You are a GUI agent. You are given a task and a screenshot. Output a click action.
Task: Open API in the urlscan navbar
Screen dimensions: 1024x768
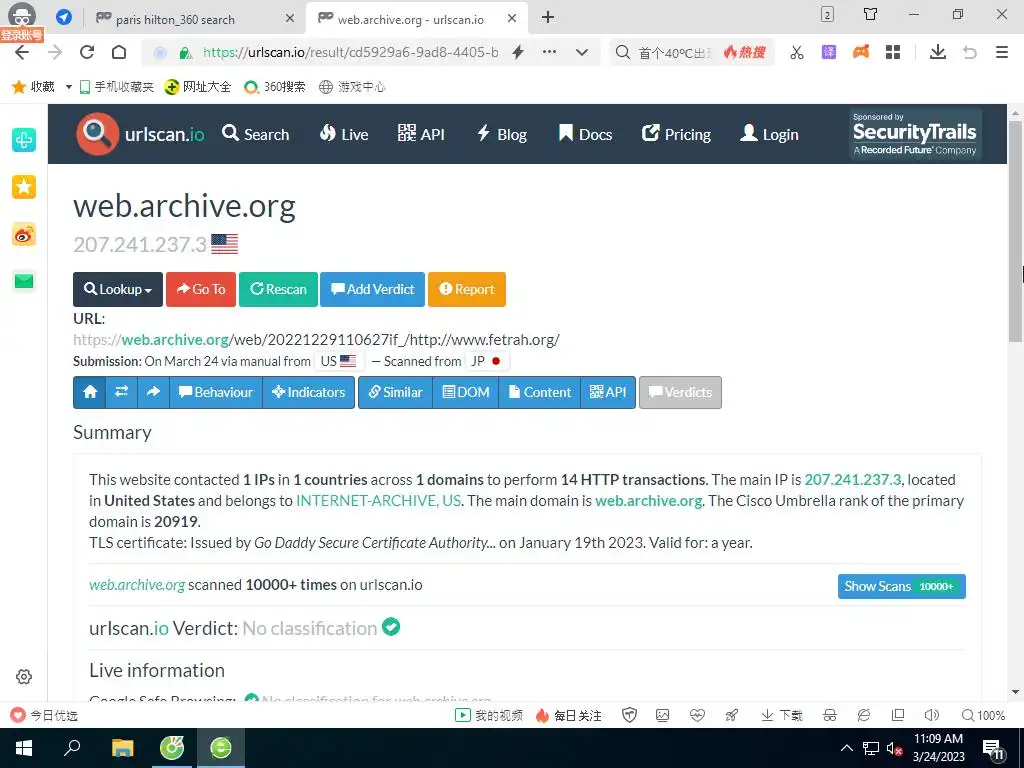click(421, 134)
